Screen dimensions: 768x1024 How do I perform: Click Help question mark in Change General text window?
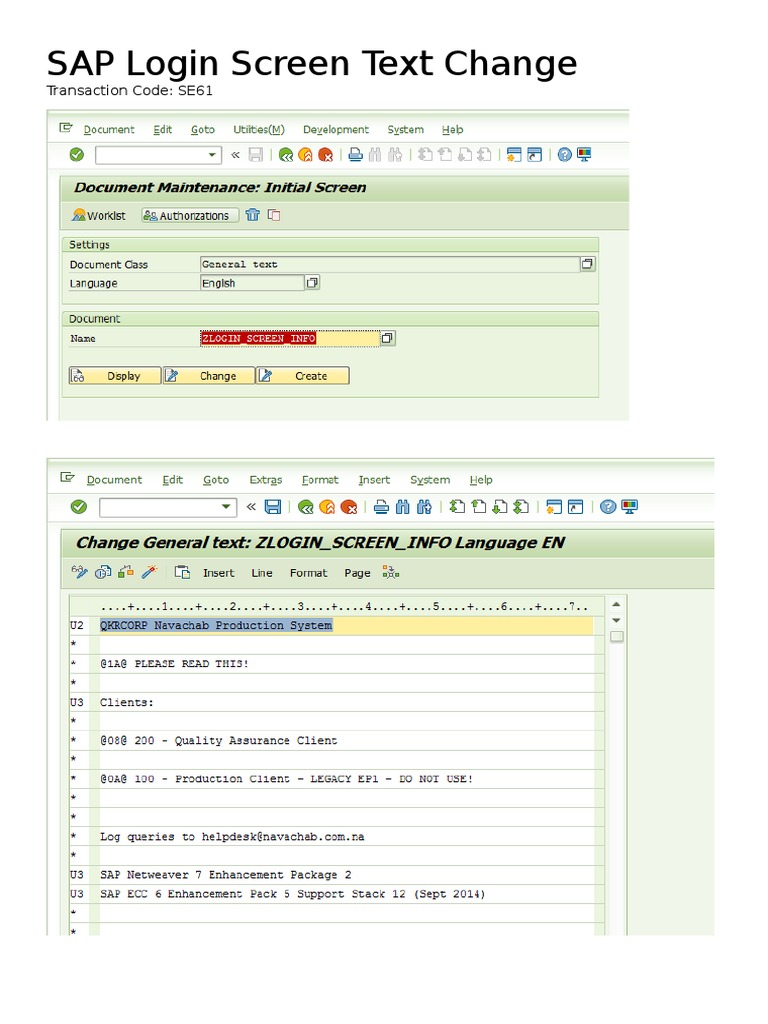pos(608,507)
